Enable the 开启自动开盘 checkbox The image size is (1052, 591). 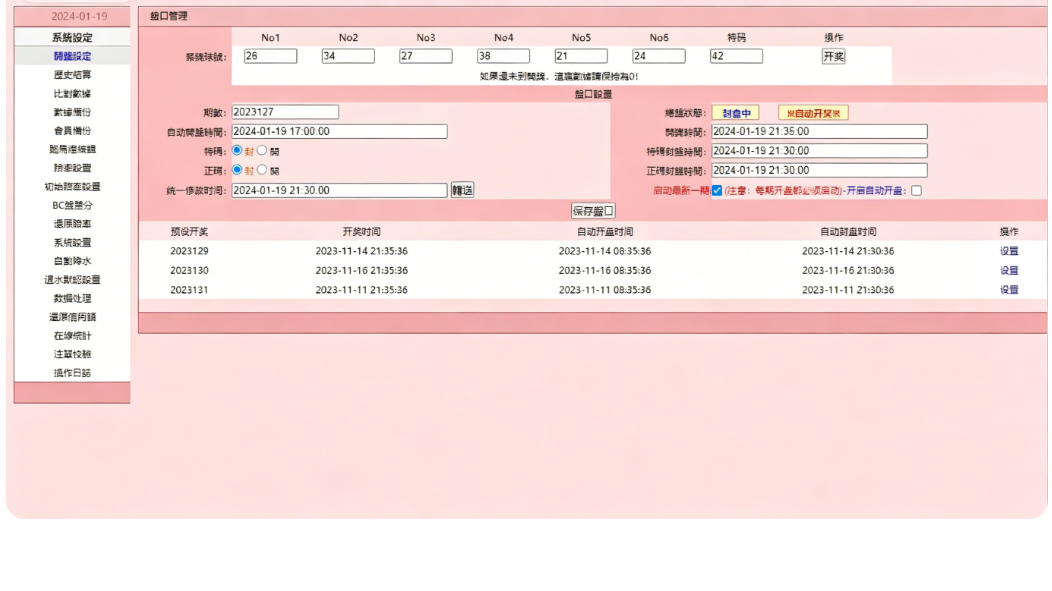916,191
